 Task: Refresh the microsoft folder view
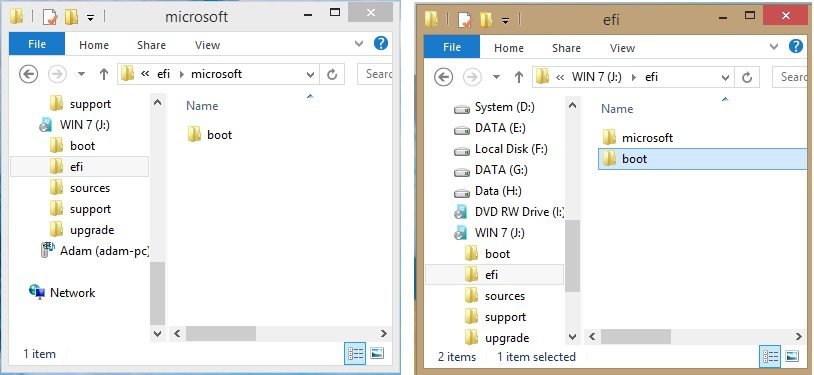tap(332, 74)
